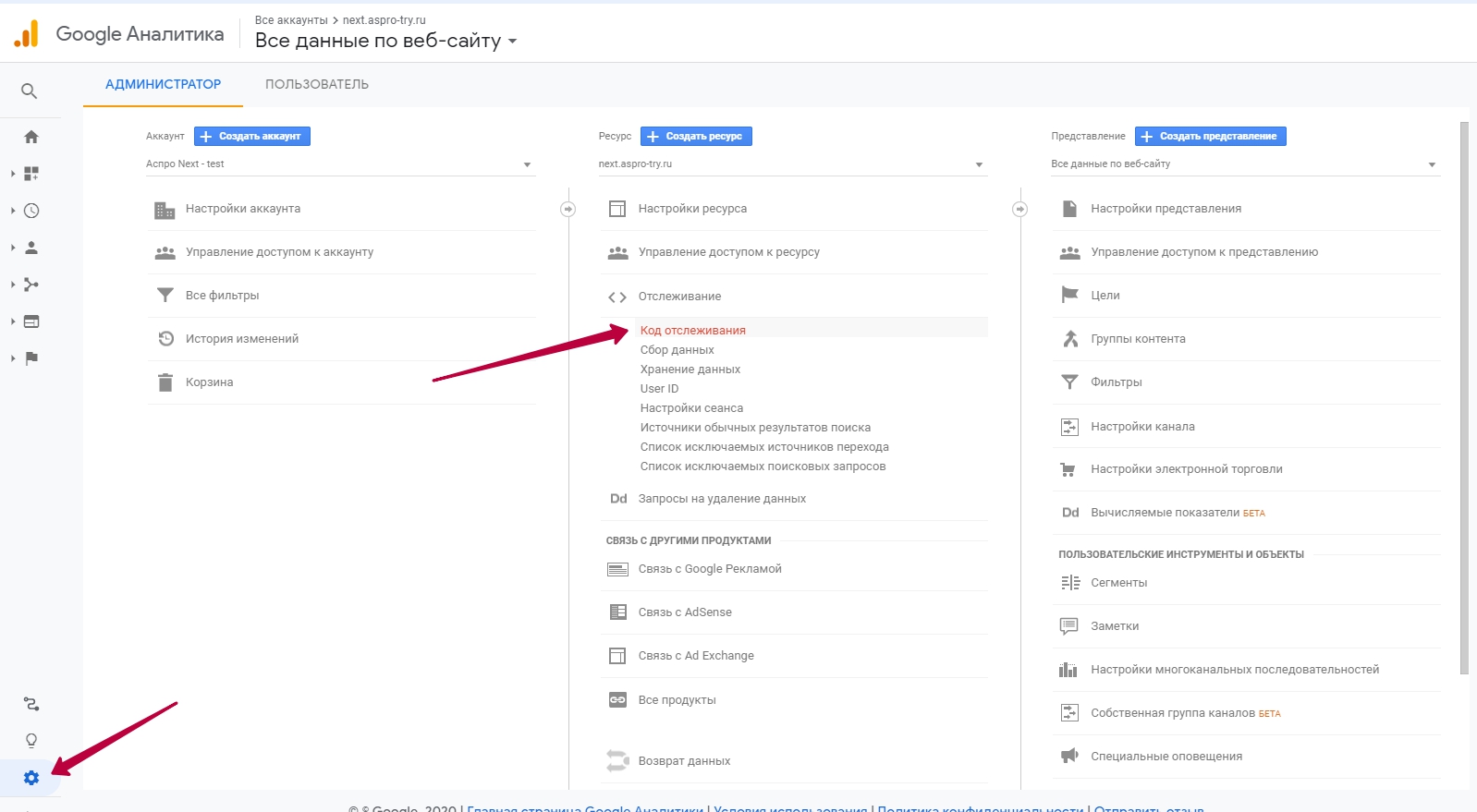1477x812 pixels.
Task: Open Список исключаемых источников перехода
Action: tap(765, 447)
